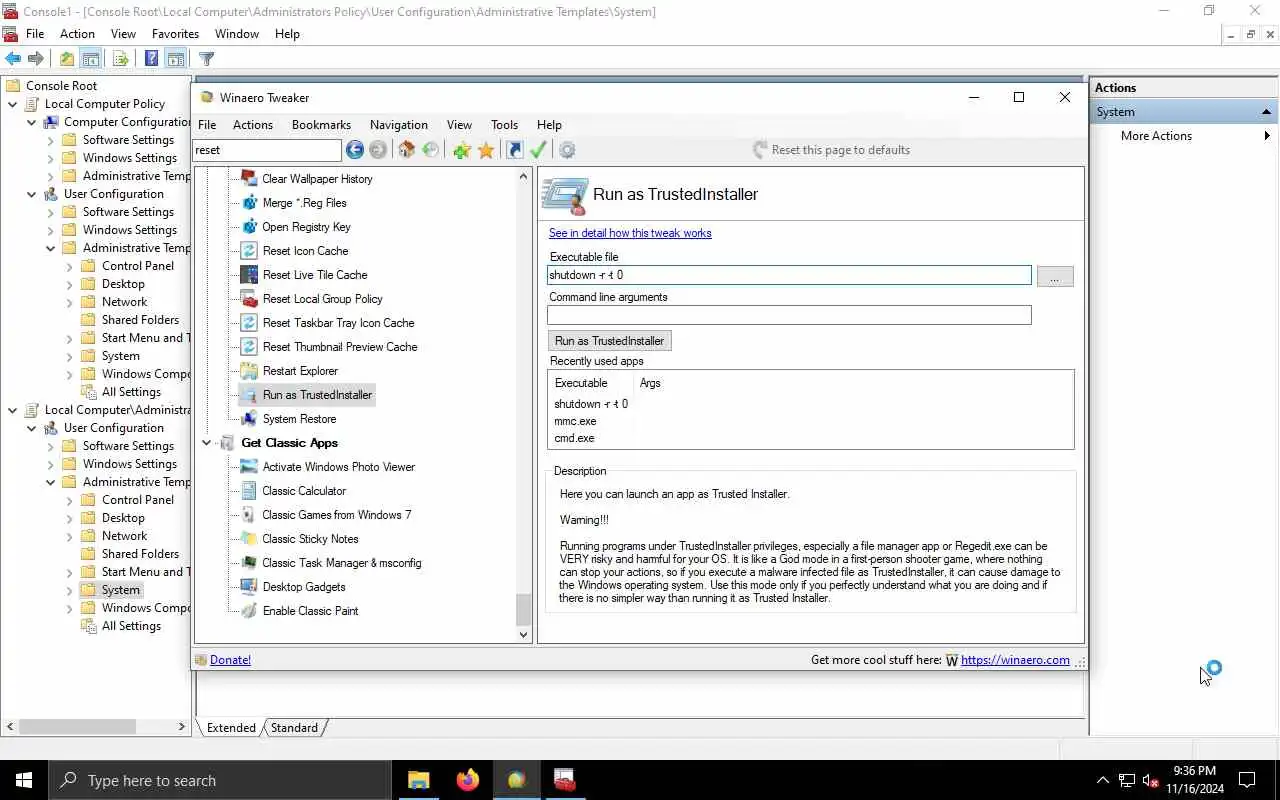The height and width of the screenshot is (800, 1280).
Task: Open the Bookmarks menu in Winaero Tweaker
Action: pyautogui.click(x=321, y=125)
